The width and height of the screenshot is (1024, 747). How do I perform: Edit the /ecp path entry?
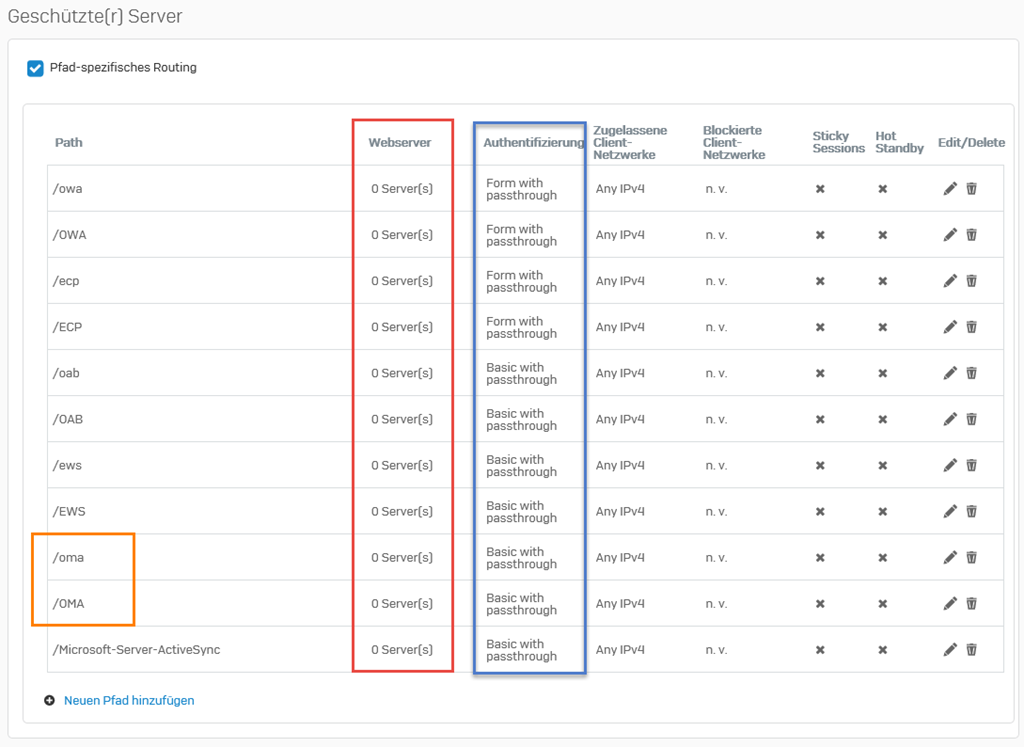tap(950, 281)
